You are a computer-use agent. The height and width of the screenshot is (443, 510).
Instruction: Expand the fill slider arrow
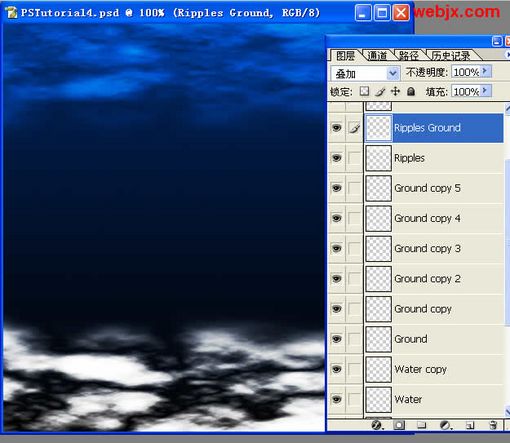point(485,91)
